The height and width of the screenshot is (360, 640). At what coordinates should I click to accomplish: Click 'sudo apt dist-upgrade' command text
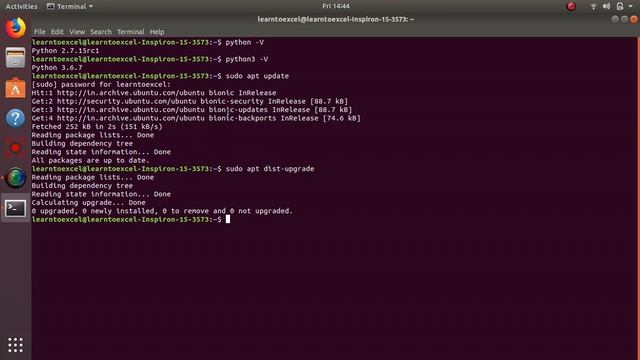click(270, 169)
